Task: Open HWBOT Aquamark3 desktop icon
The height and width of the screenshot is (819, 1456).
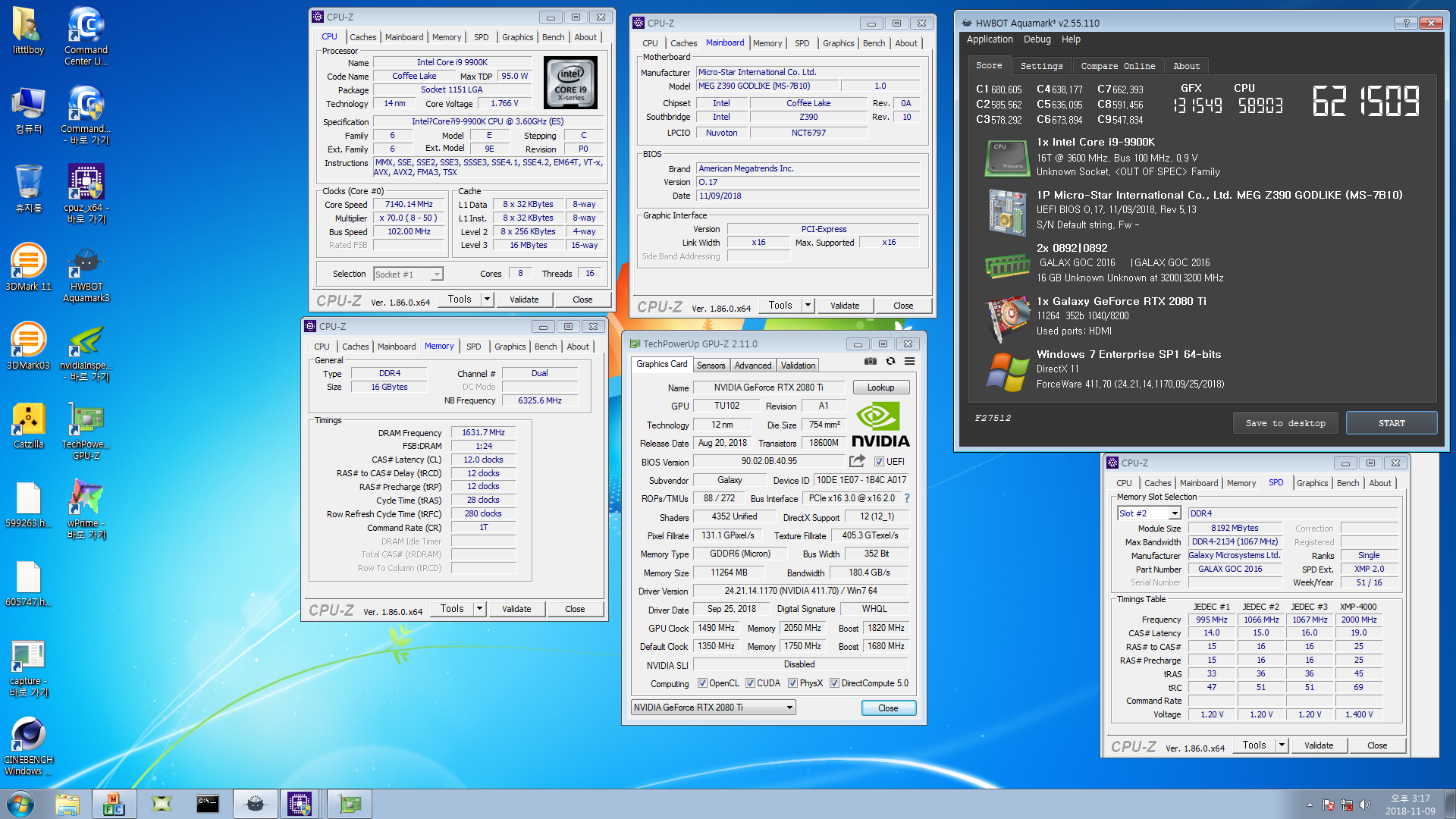Action: [x=86, y=273]
